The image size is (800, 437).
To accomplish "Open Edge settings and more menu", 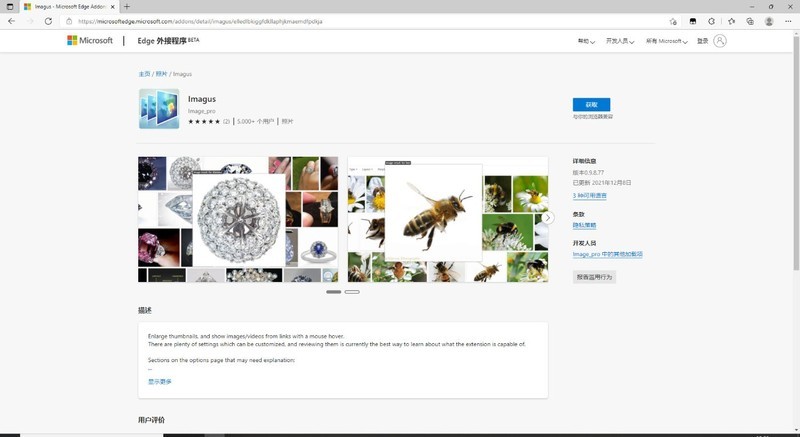I will click(788, 21).
